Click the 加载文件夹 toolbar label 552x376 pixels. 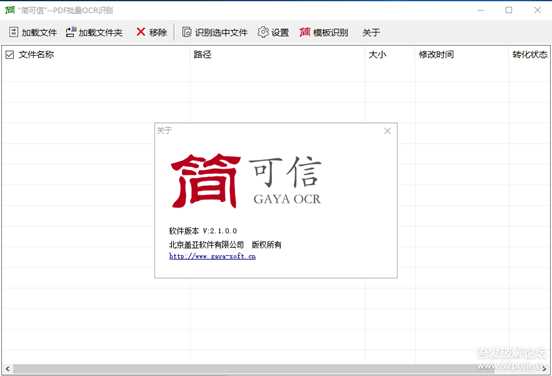coord(101,32)
